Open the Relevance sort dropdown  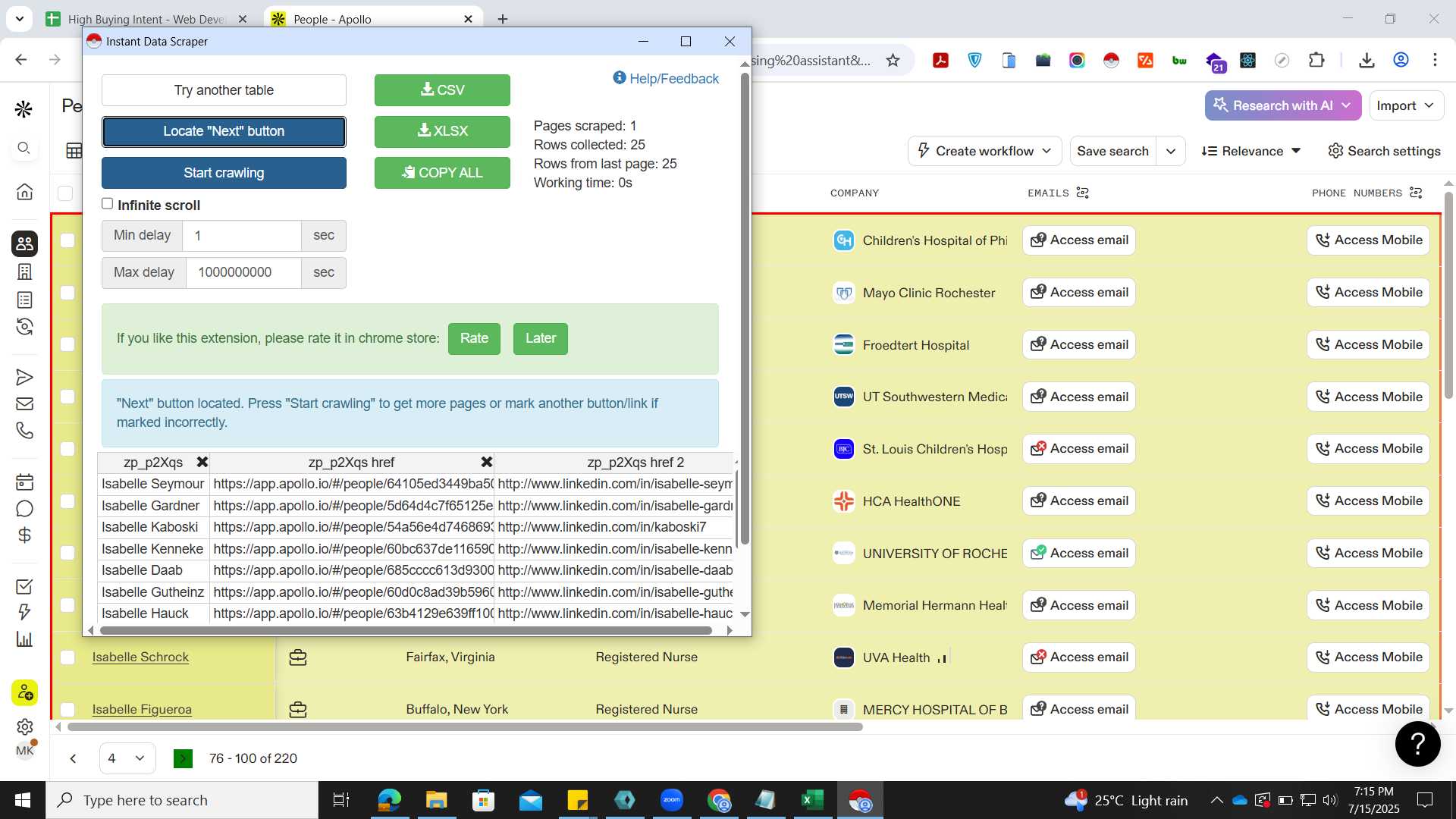(1251, 151)
